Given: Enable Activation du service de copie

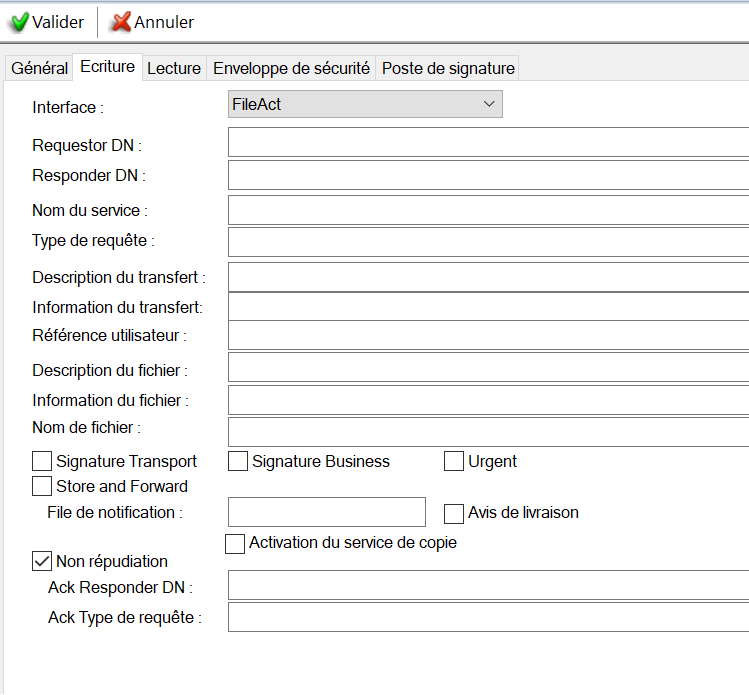Looking at the screenshot, I should [235, 543].
